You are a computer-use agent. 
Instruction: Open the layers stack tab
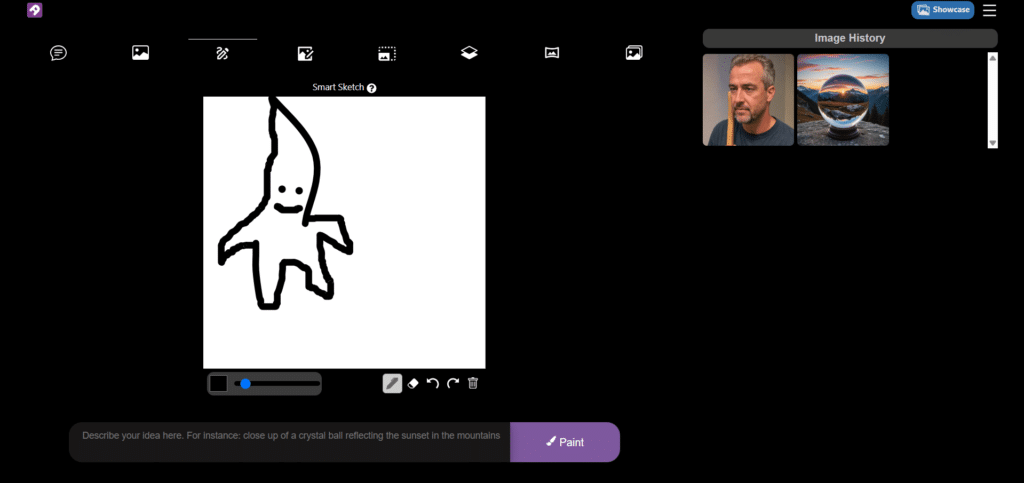(x=469, y=53)
